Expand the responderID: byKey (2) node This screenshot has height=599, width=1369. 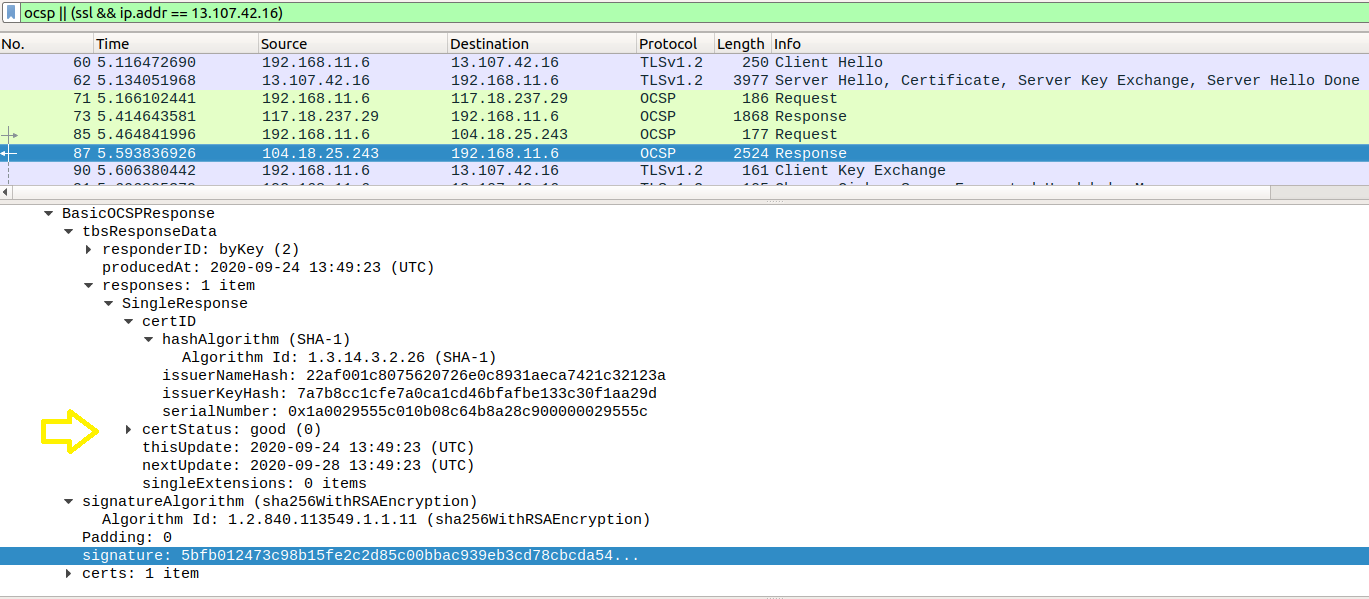pyautogui.click(x=89, y=249)
